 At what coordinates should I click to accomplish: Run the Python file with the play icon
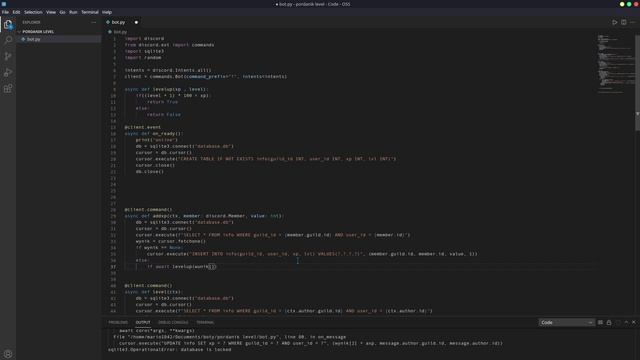pyautogui.click(x=614, y=22)
